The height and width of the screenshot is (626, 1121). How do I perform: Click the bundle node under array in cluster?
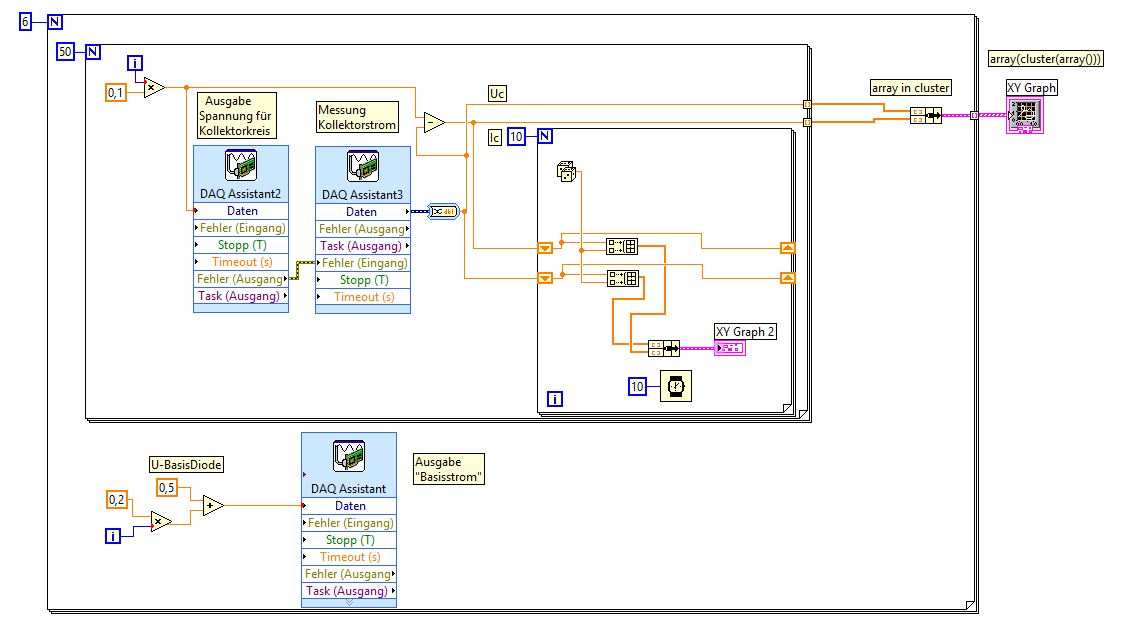[926, 115]
